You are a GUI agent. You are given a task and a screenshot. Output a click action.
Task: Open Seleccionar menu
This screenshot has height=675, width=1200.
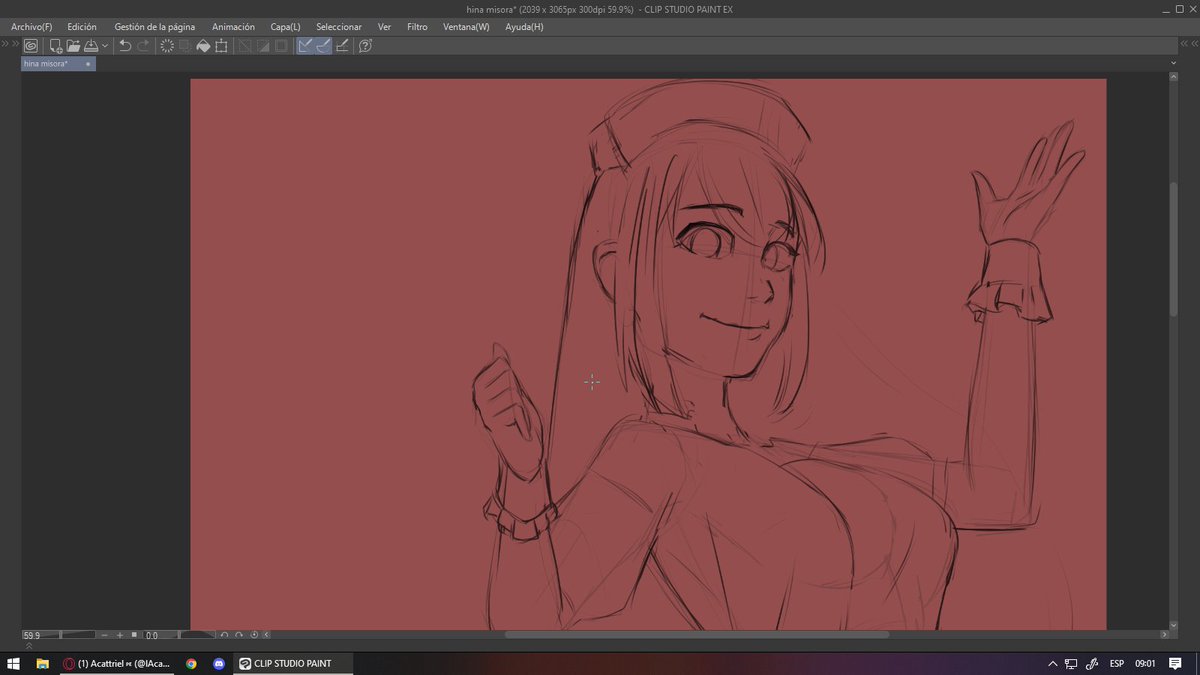tap(339, 27)
